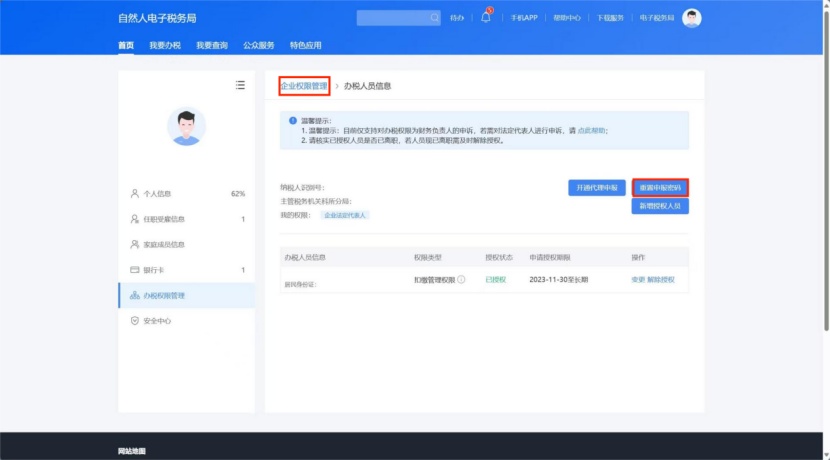The height and width of the screenshot is (460, 830).
Task: Click the 点此帮助 link in the notice
Action: (591, 131)
